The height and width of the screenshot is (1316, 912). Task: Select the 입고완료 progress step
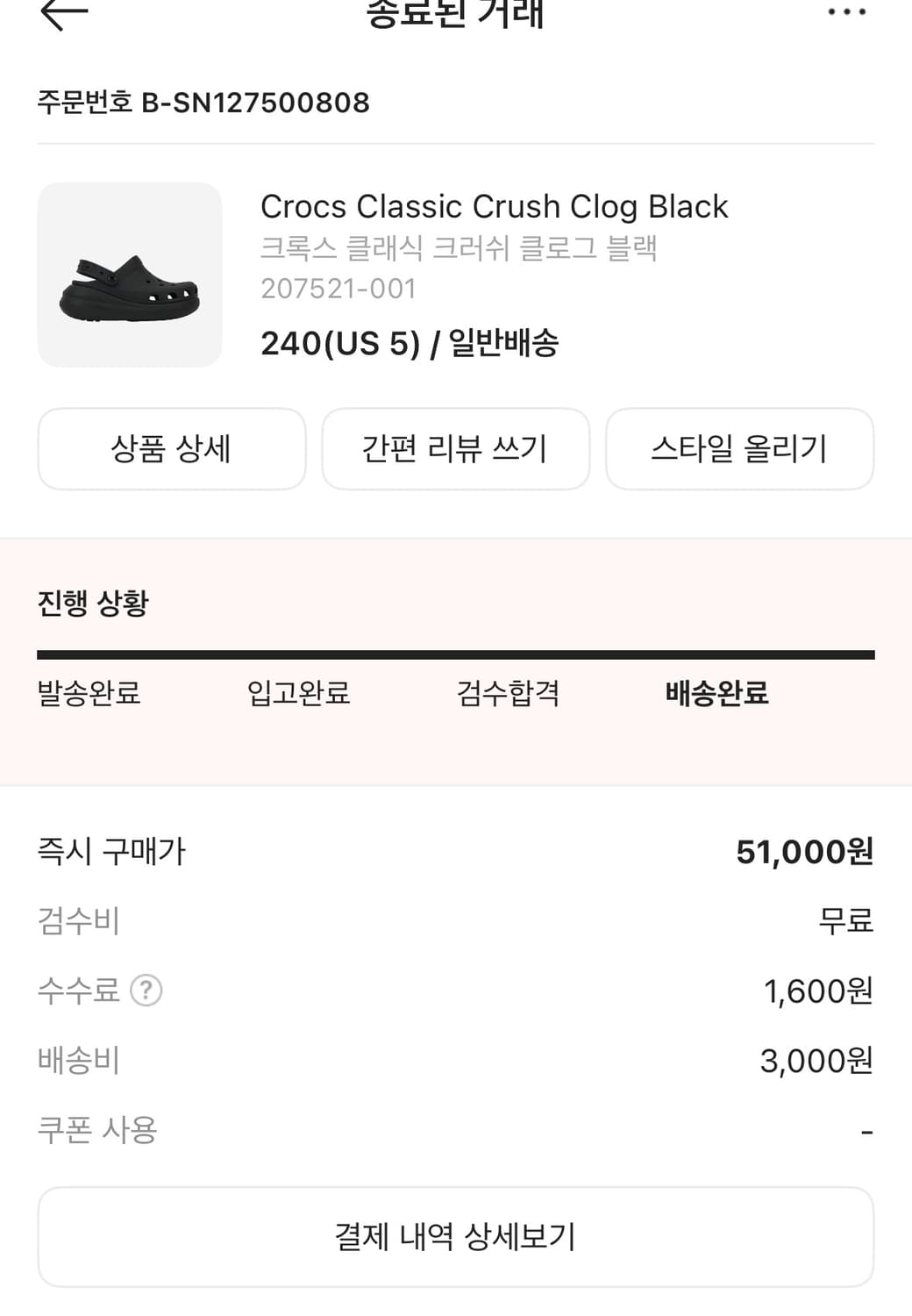(x=298, y=693)
